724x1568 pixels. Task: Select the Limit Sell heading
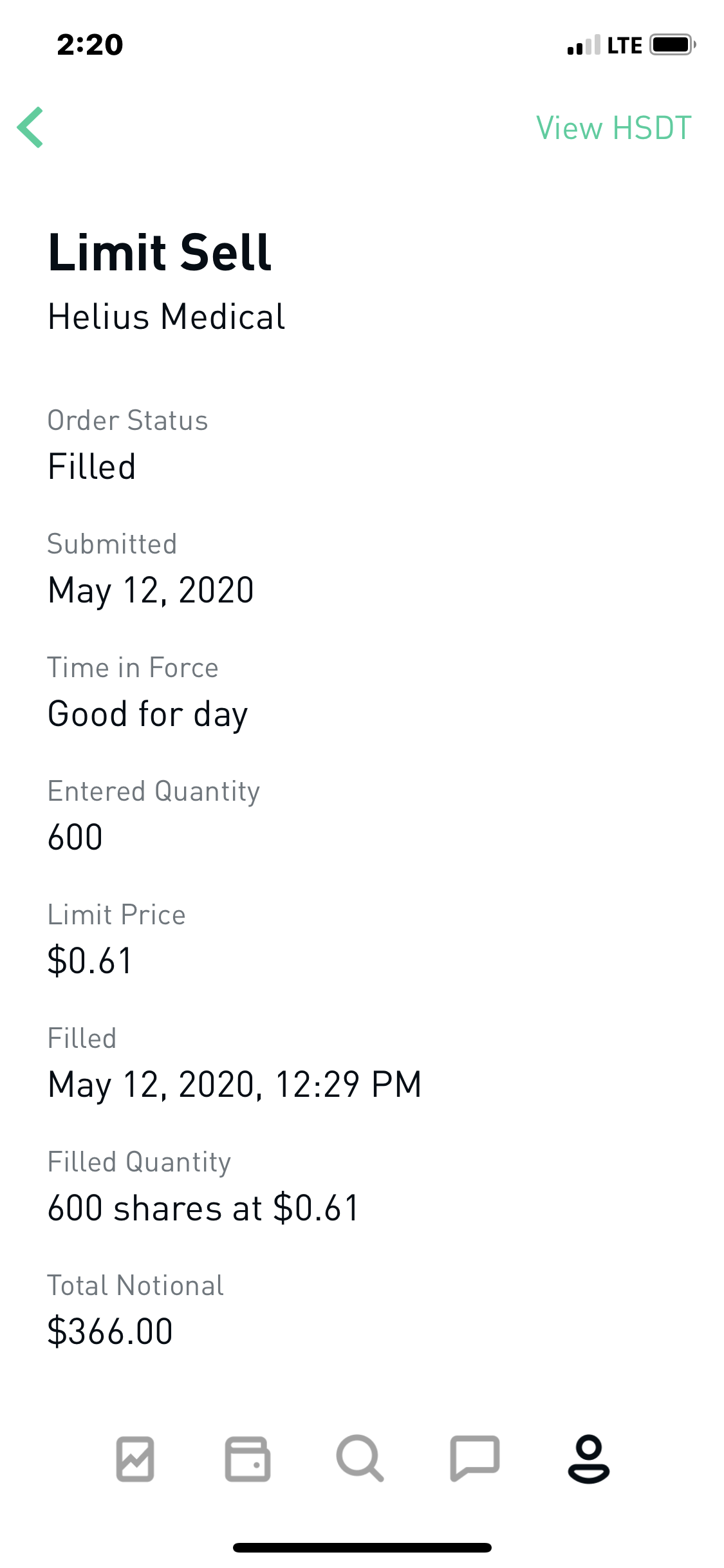(x=160, y=252)
